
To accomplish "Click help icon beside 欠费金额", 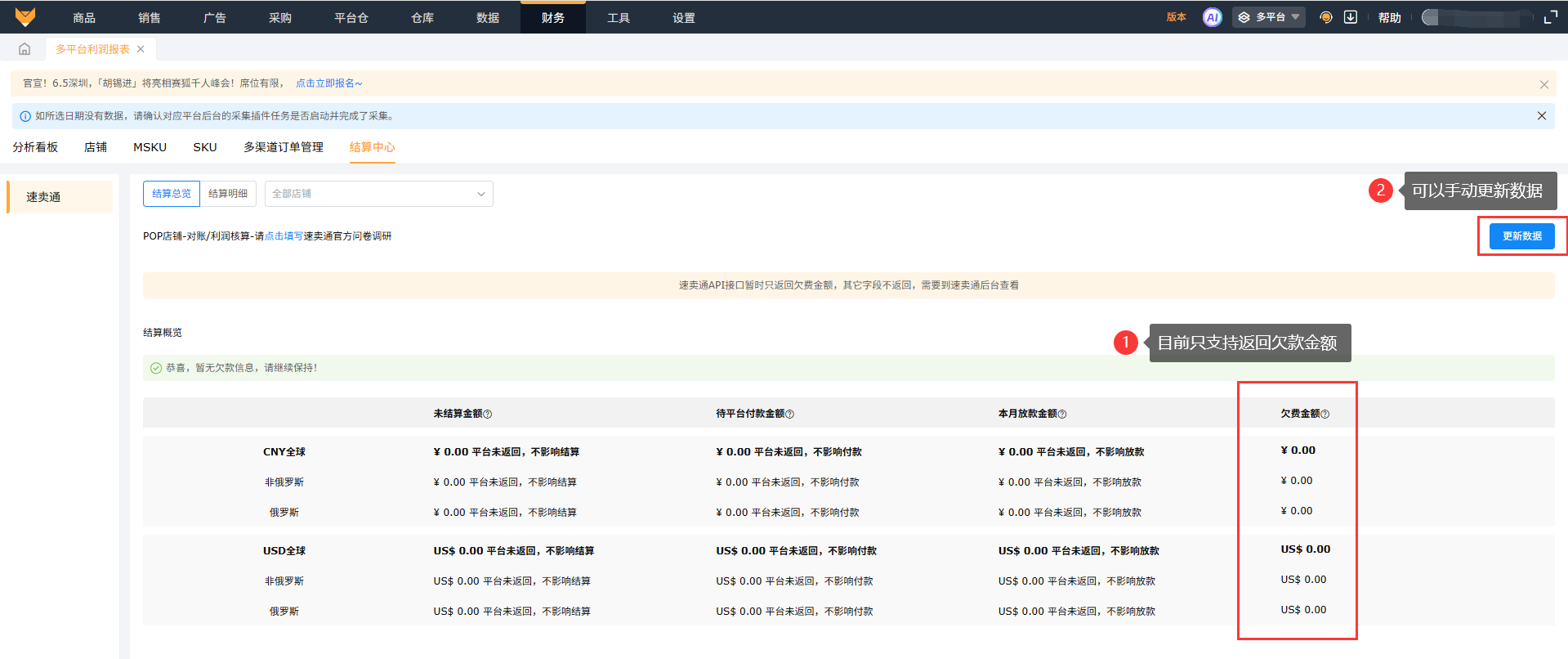I will (1325, 415).
